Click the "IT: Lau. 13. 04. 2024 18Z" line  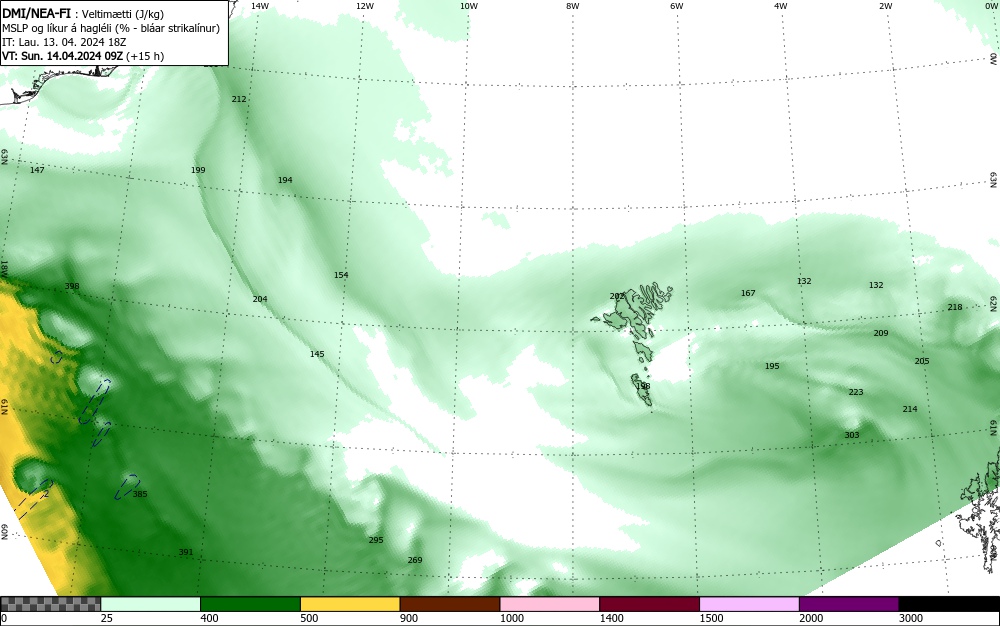click(x=64, y=42)
